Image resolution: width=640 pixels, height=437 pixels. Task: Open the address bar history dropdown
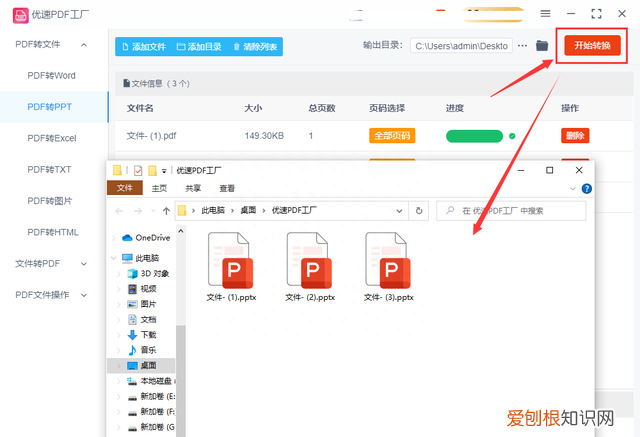(x=399, y=211)
